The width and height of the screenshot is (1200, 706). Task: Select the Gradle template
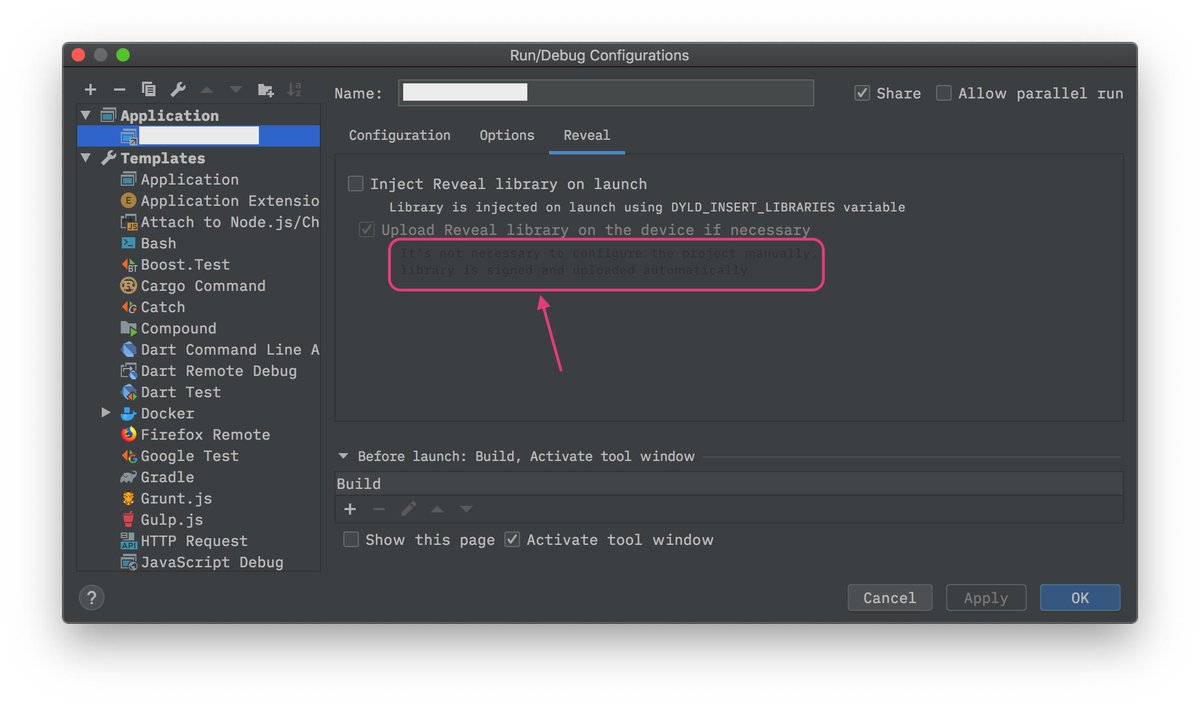tap(167, 477)
